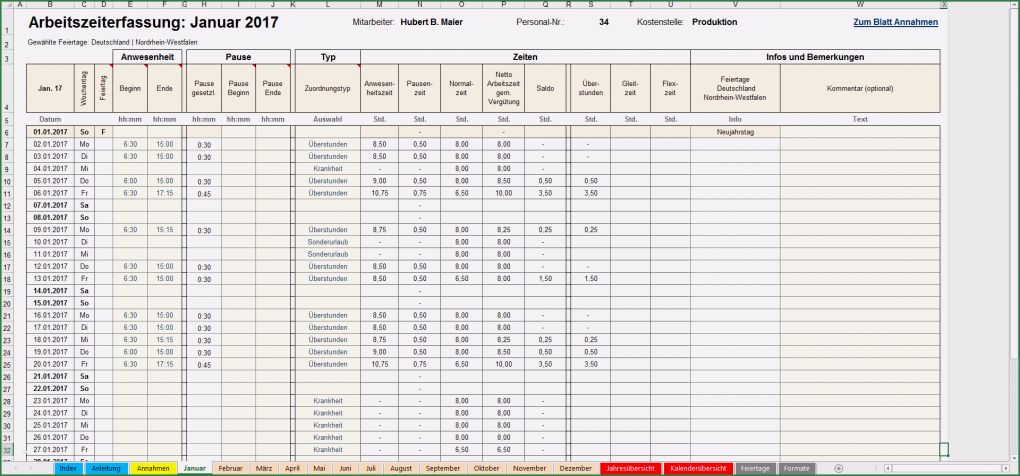Open the Juli sheet tab
This screenshot has width=1020, height=476.
click(371, 468)
